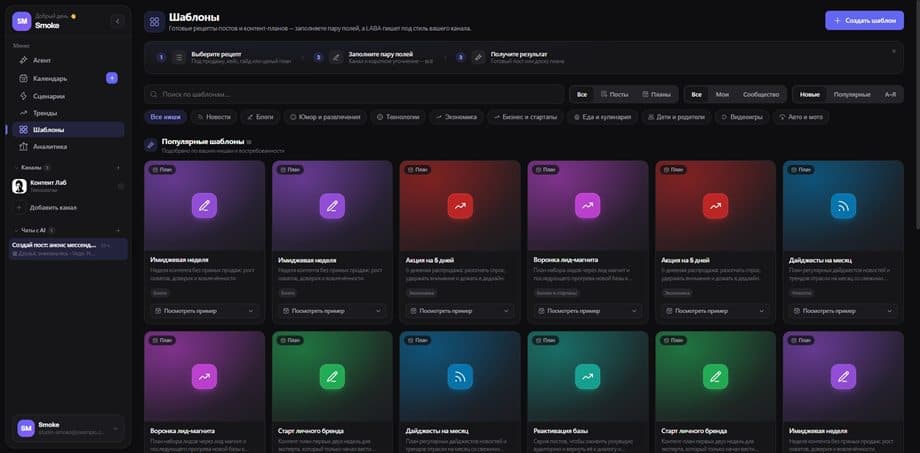Screen dimensions: 920x453
Task: Click the purple plus next to Календарь
Action: (x=111, y=78)
